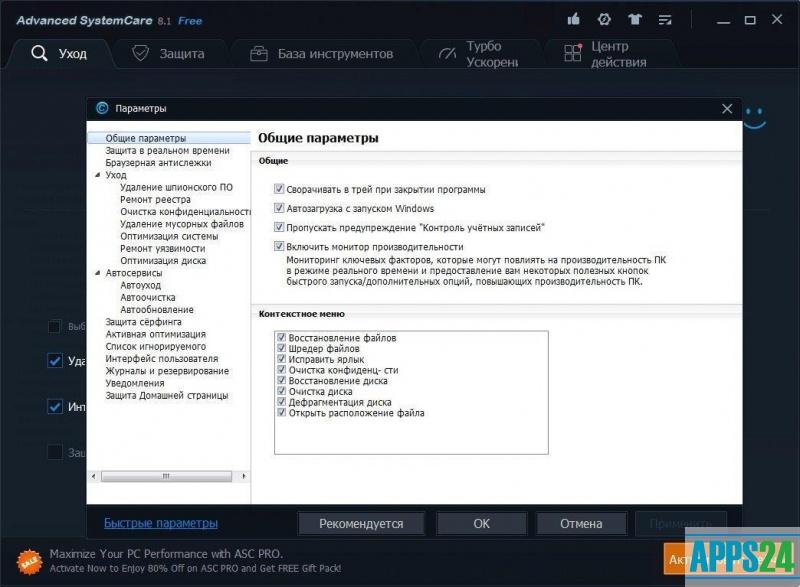Open the rescue center lifebuoy icon
This screenshot has width=800, height=587.
pyautogui.click(x=604, y=19)
